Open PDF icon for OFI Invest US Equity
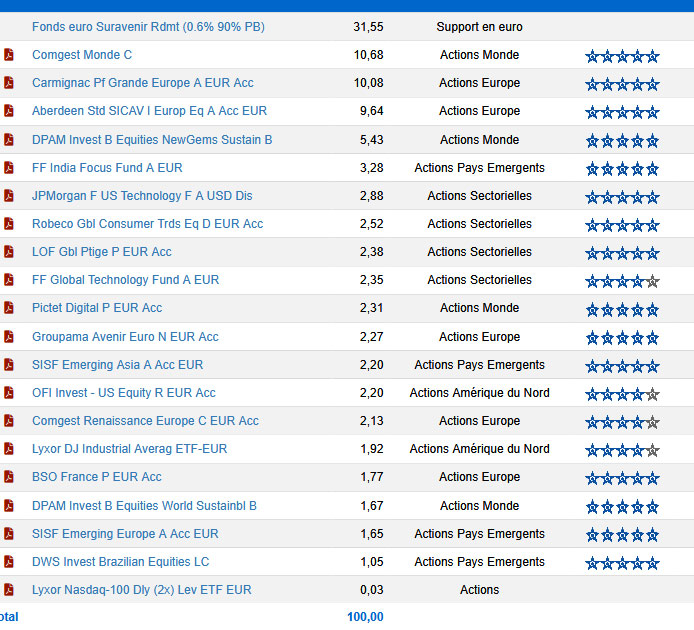This screenshot has width=694, height=630. (9, 393)
